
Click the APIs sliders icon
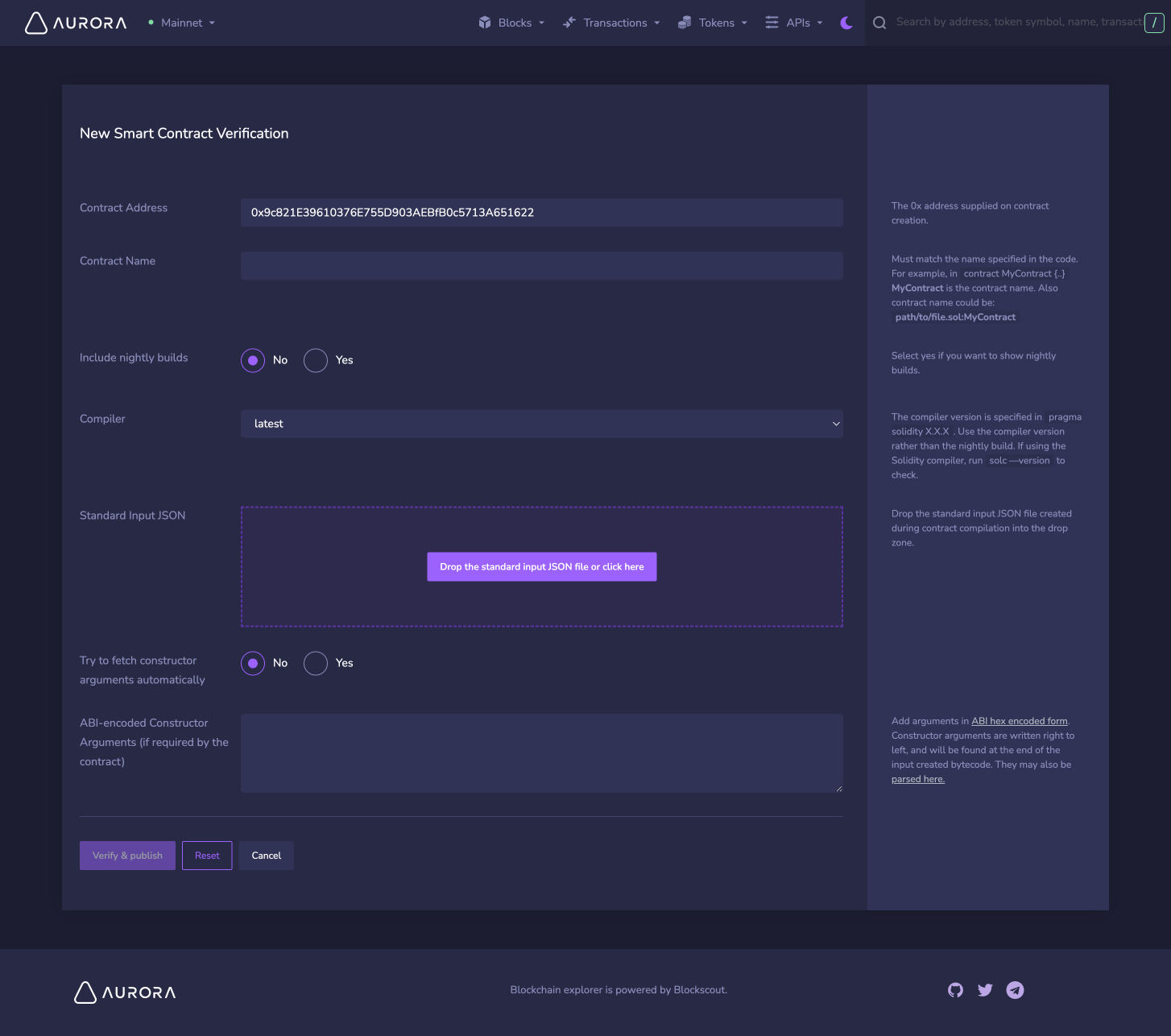[x=772, y=23]
